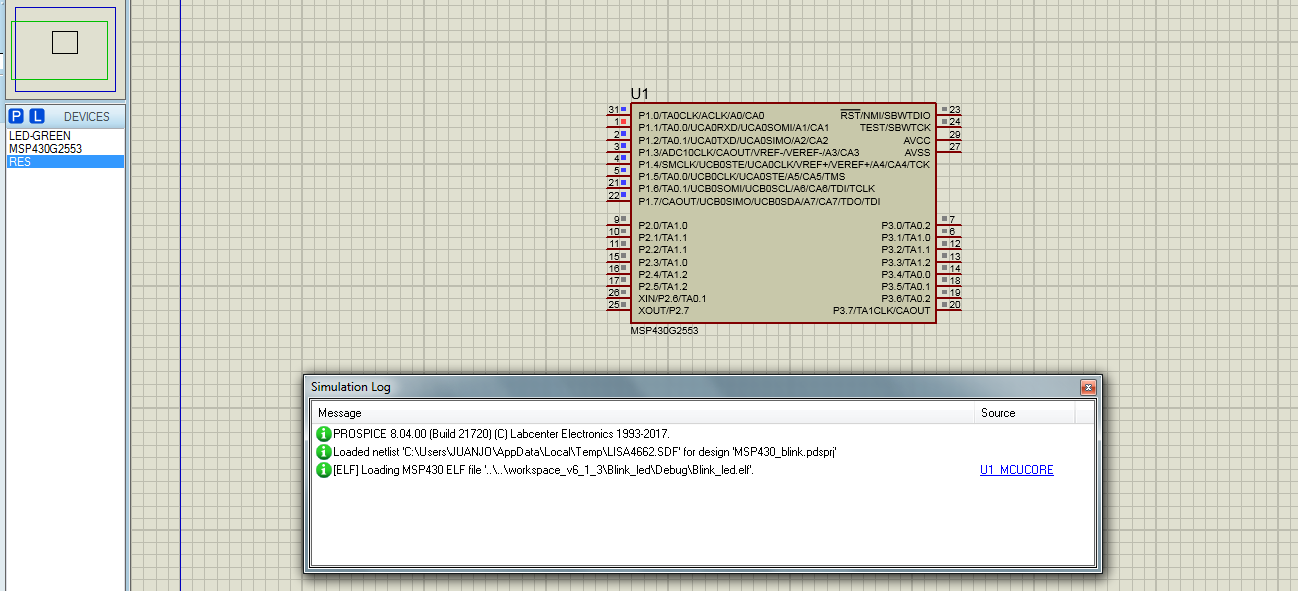The height and width of the screenshot is (591, 1298).
Task: Click the MSP430G2553 label under the chip
Action: (664, 330)
